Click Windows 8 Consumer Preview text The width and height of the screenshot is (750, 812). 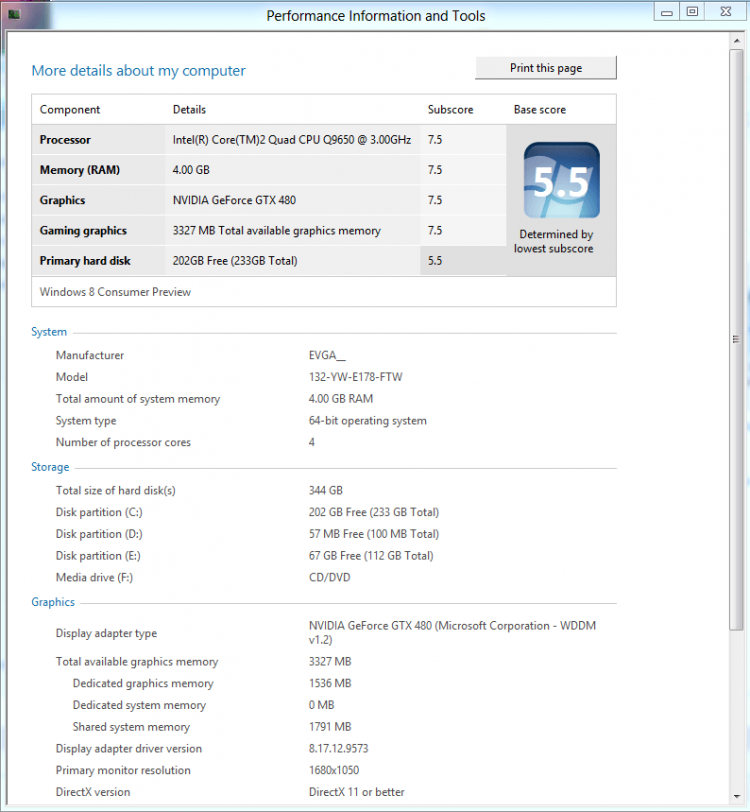coord(116,292)
